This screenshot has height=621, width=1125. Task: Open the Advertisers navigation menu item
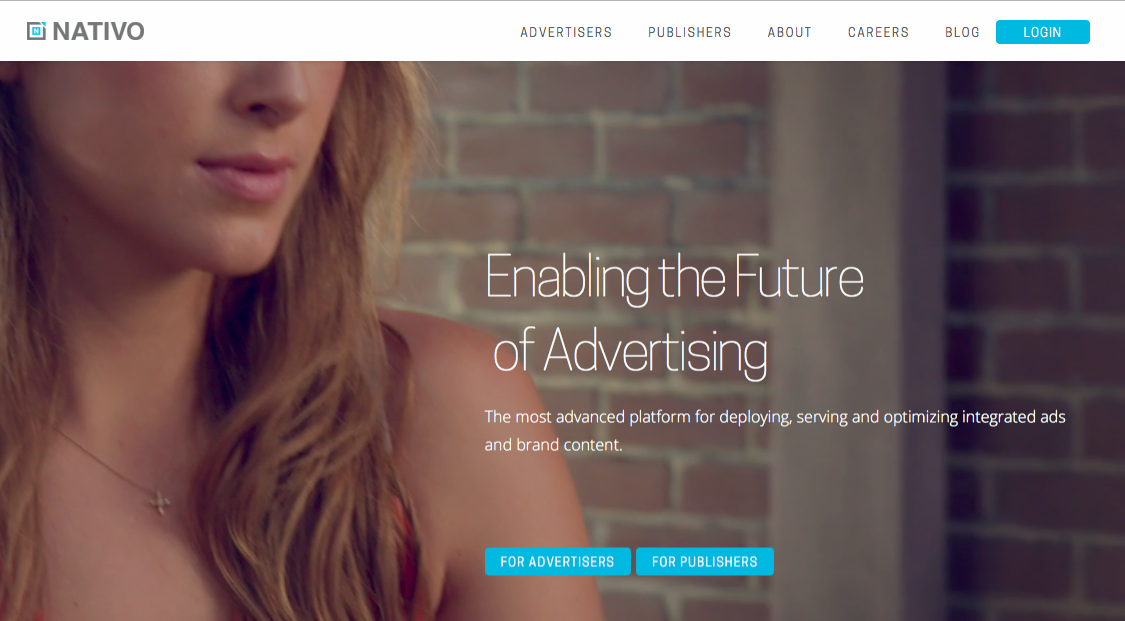(x=566, y=32)
